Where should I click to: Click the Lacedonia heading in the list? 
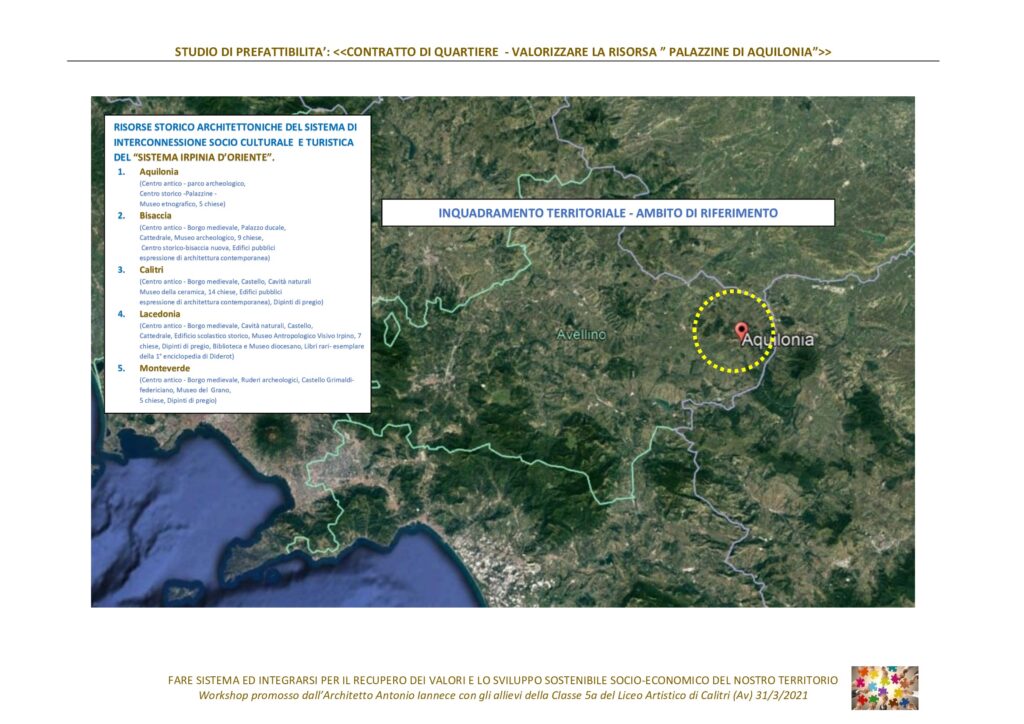click(160, 314)
